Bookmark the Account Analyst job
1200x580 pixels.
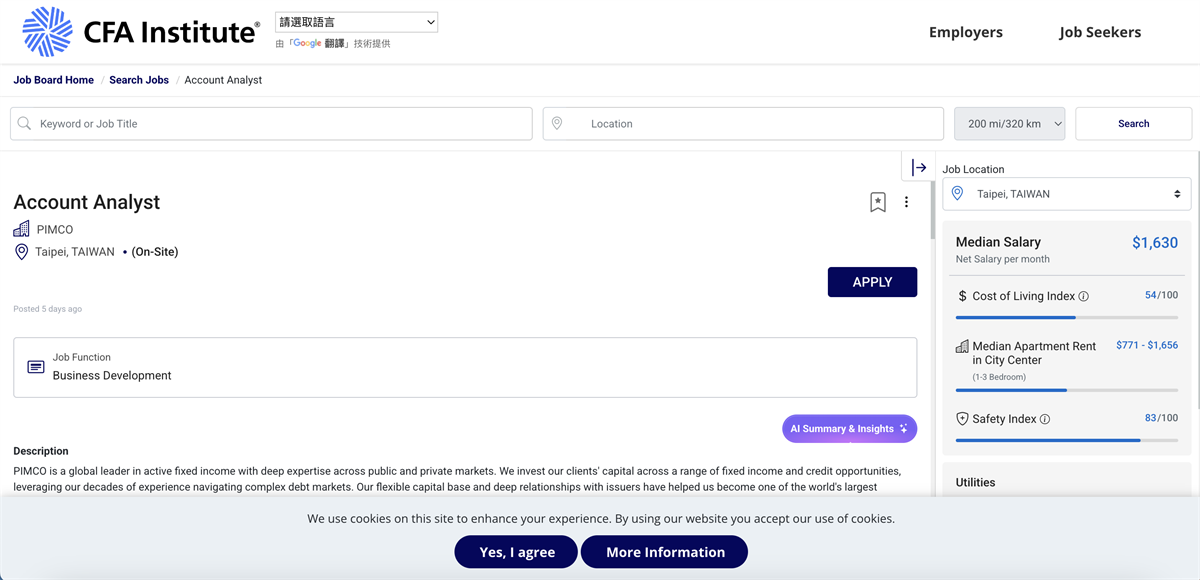tap(877, 202)
